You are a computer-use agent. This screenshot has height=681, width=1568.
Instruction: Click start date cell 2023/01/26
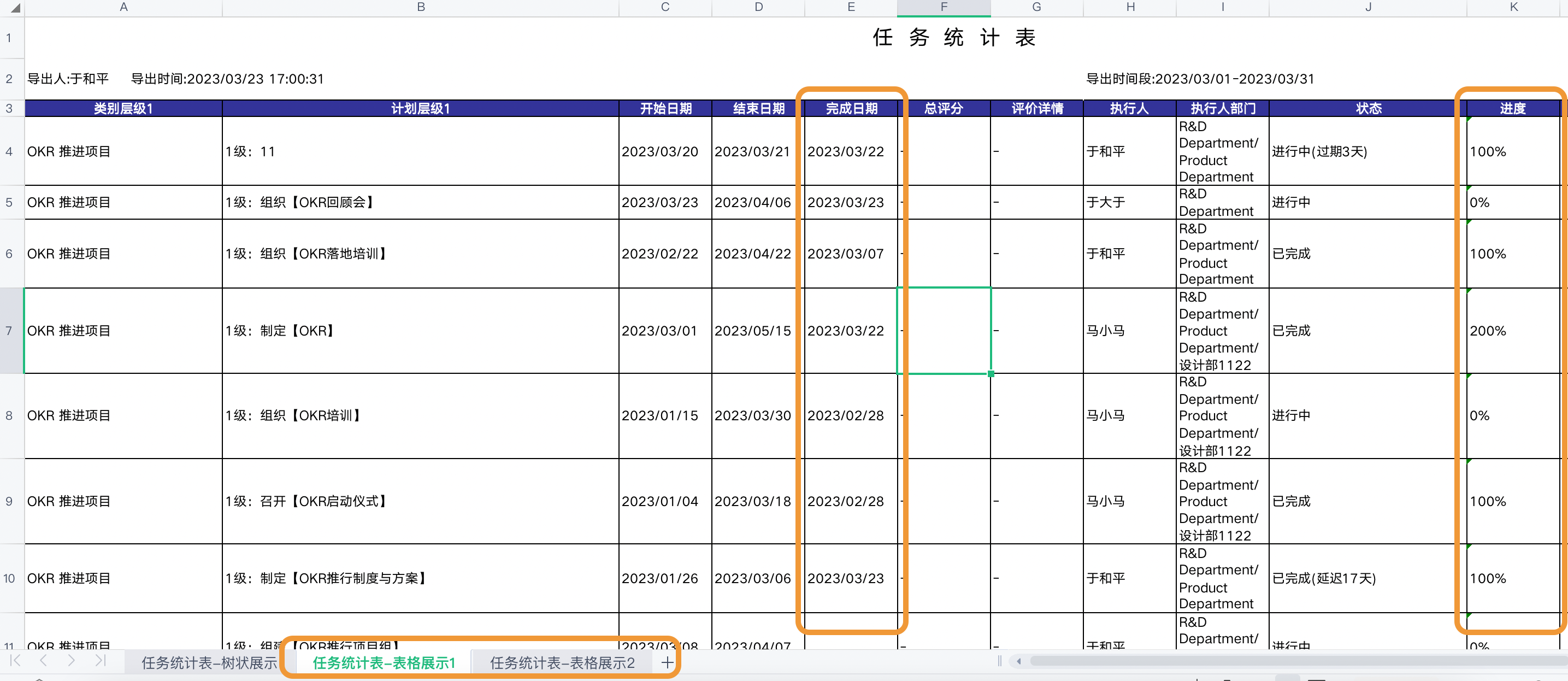[x=665, y=578]
